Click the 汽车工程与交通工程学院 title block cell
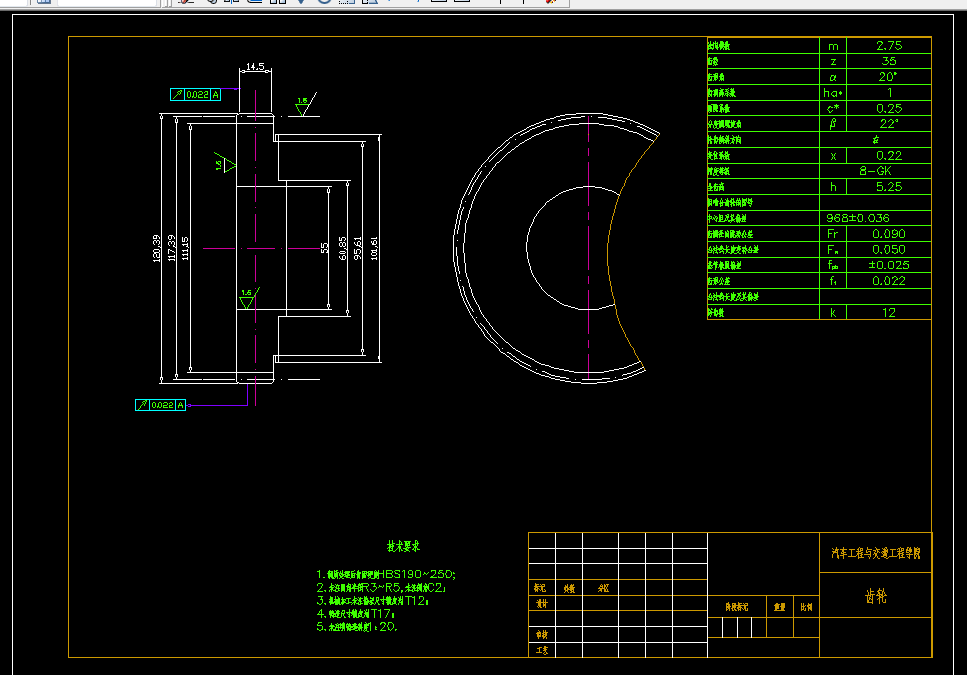The image size is (967, 675). pyautogui.click(x=876, y=553)
